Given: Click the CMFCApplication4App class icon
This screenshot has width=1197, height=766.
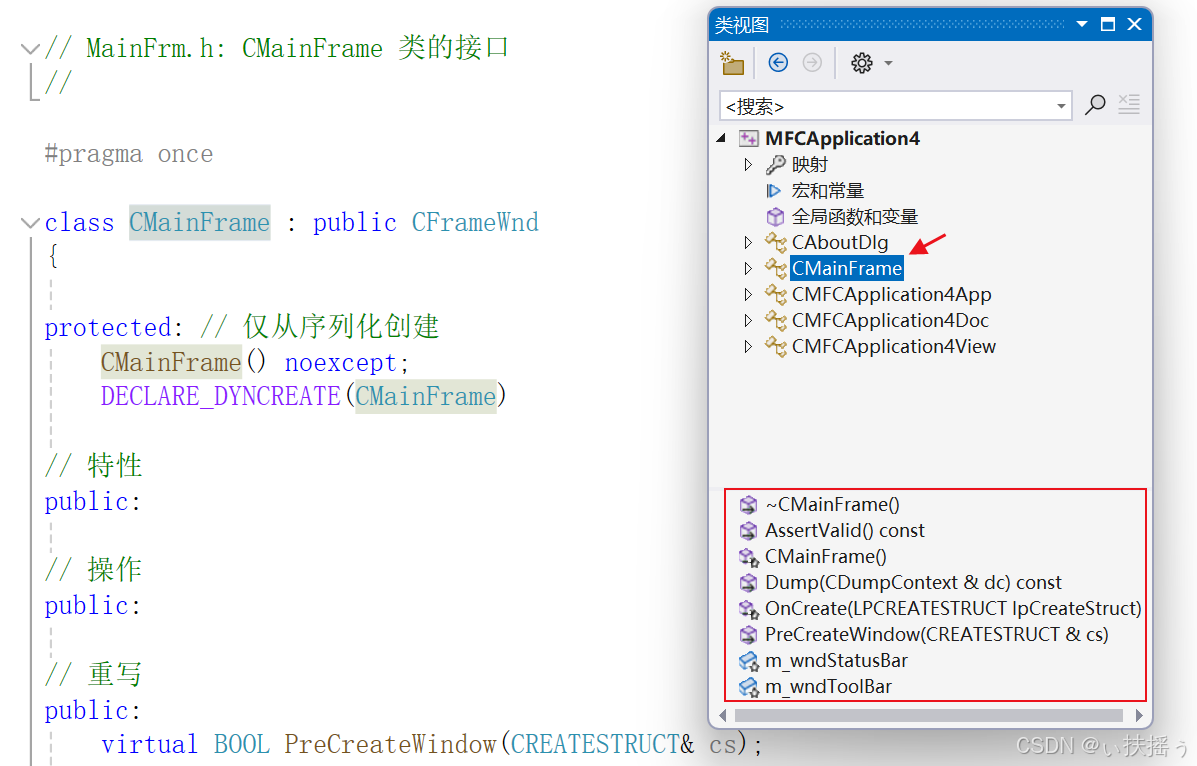Looking at the screenshot, I should click(776, 295).
